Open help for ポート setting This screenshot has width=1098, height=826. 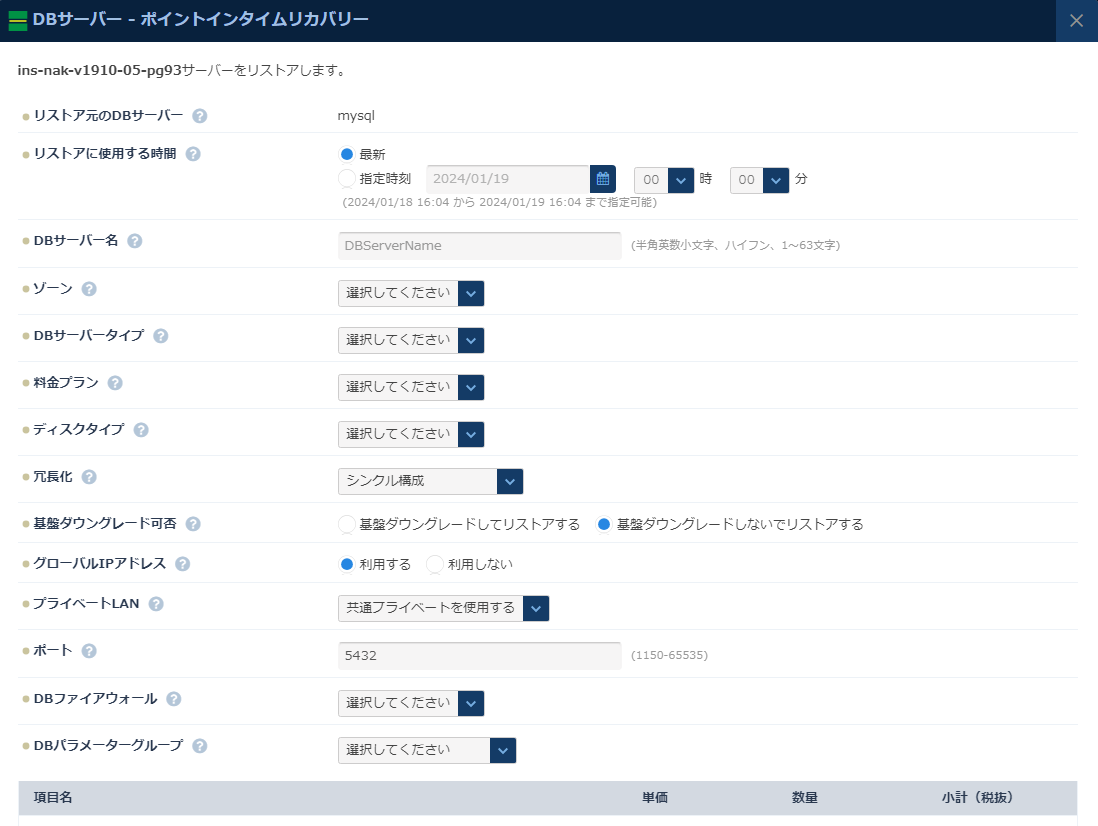89,649
